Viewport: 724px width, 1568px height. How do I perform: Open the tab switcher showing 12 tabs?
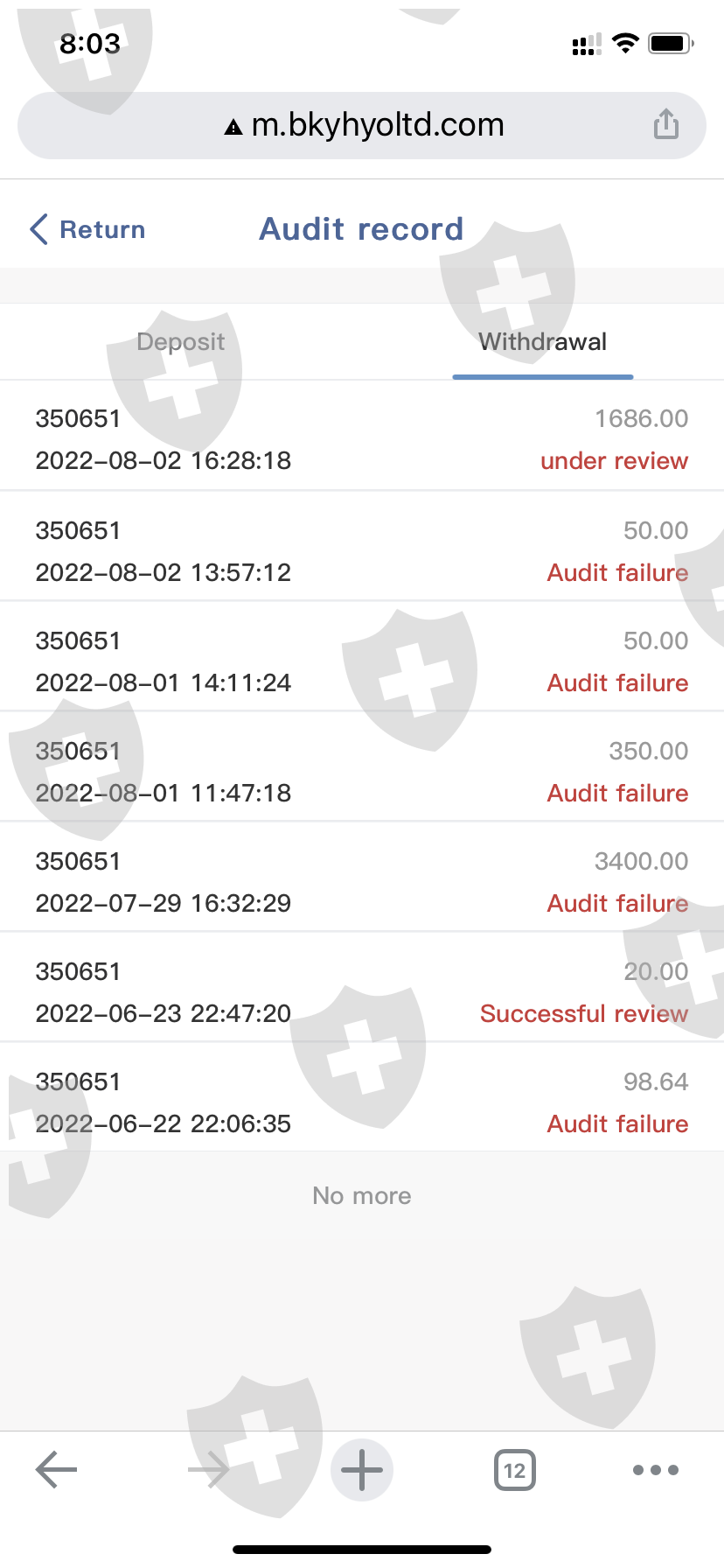click(515, 1470)
